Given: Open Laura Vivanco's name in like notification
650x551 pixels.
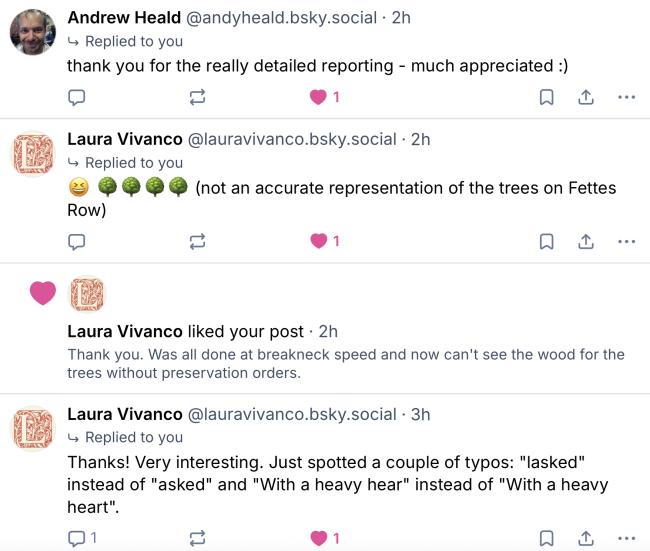Looking at the screenshot, I should pos(124,331).
